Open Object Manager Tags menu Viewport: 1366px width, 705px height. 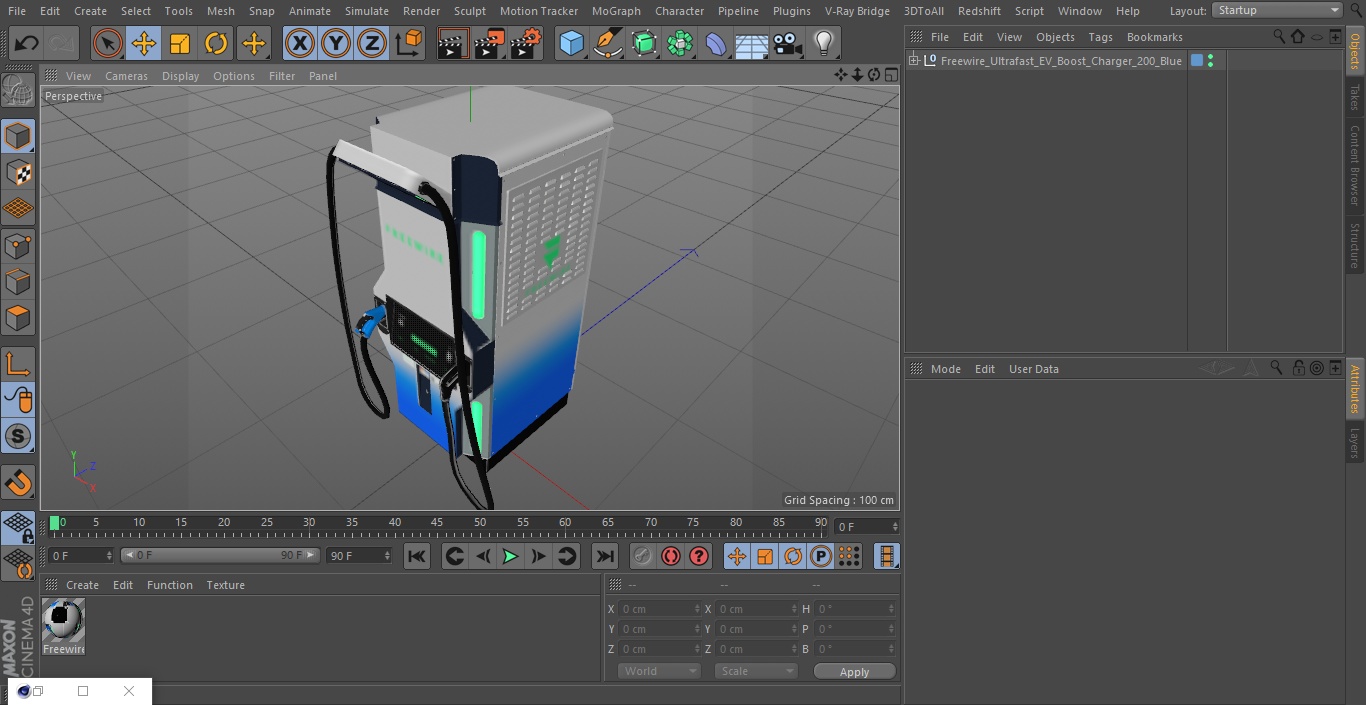pyautogui.click(x=1100, y=37)
